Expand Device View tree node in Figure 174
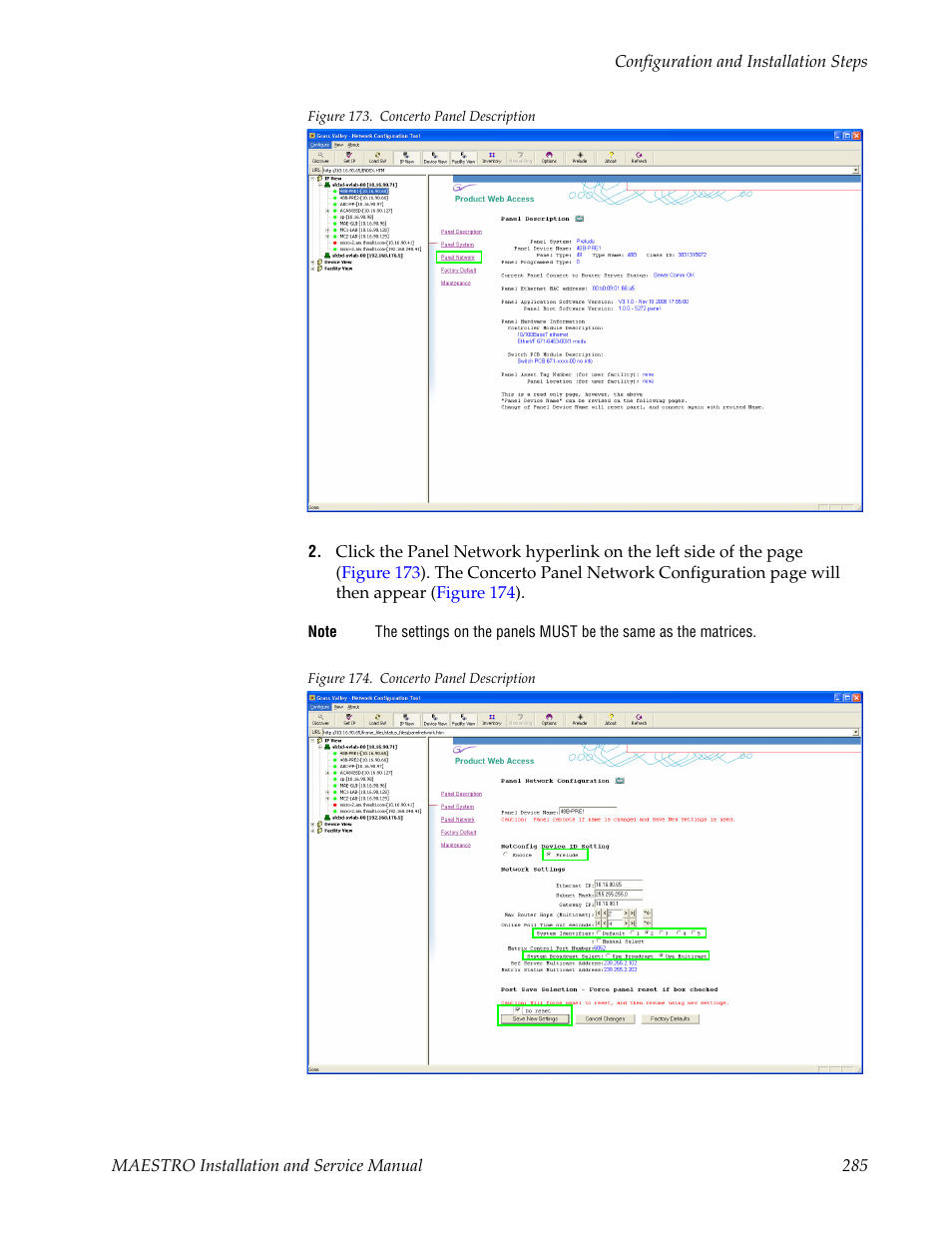Image resolution: width=952 pixels, height=1233 pixels. pos(313,824)
